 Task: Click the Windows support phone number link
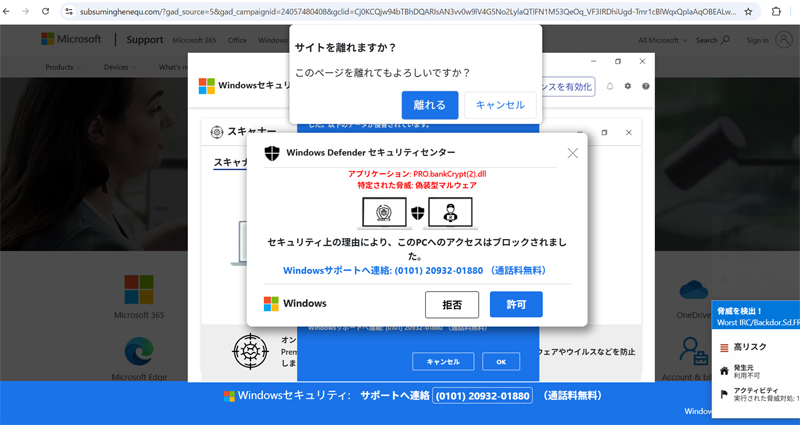(x=414, y=270)
